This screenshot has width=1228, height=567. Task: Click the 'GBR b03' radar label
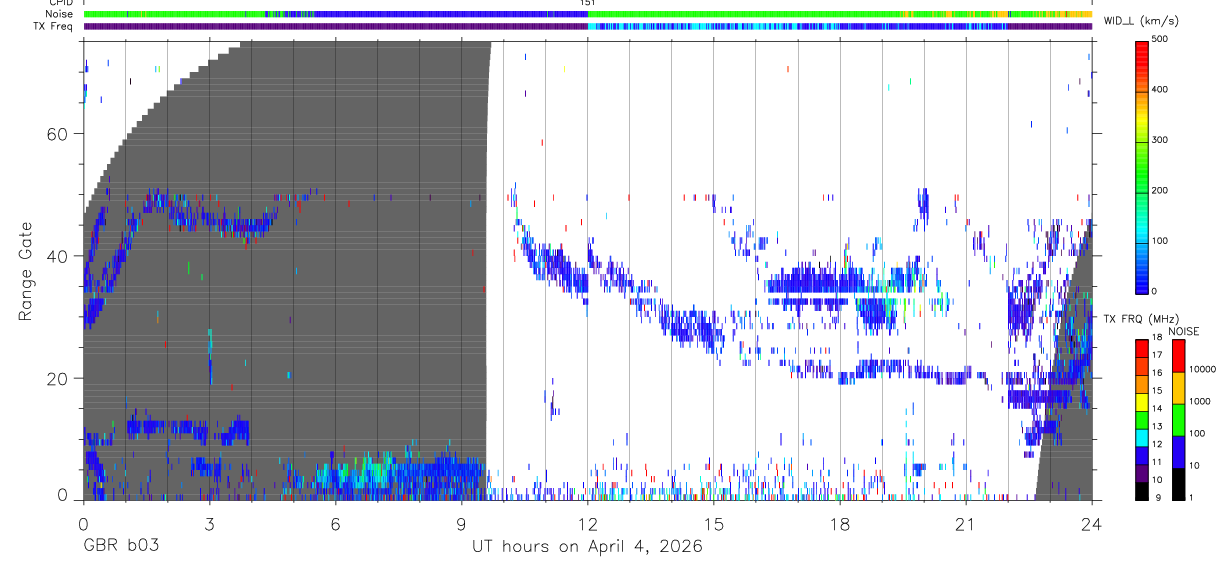click(x=120, y=547)
